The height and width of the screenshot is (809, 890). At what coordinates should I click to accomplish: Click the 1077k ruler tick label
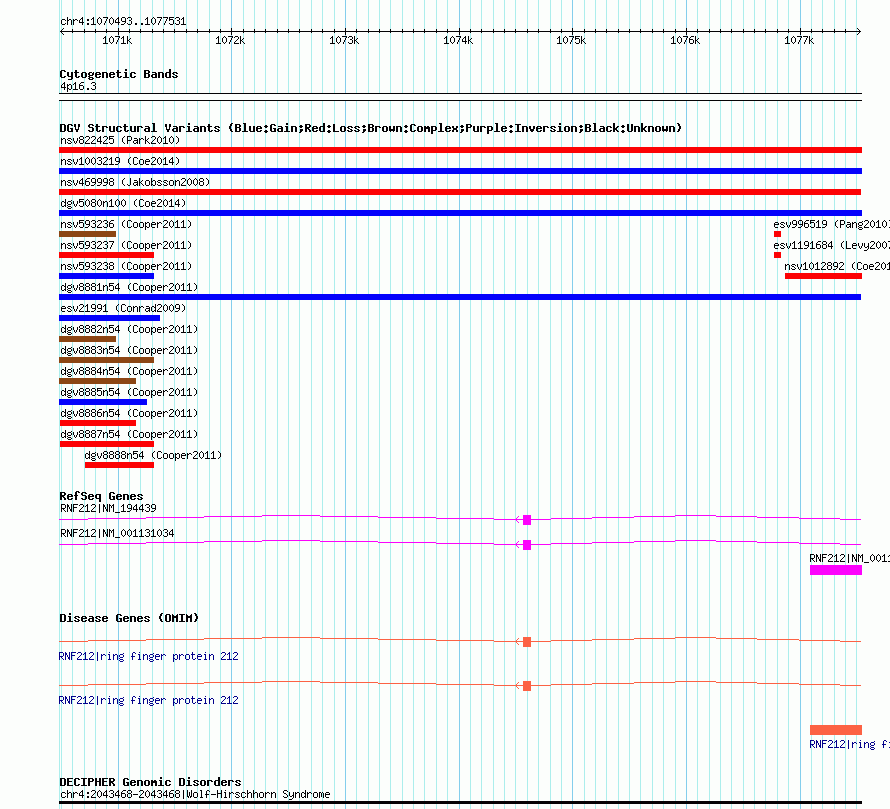click(x=799, y=40)
